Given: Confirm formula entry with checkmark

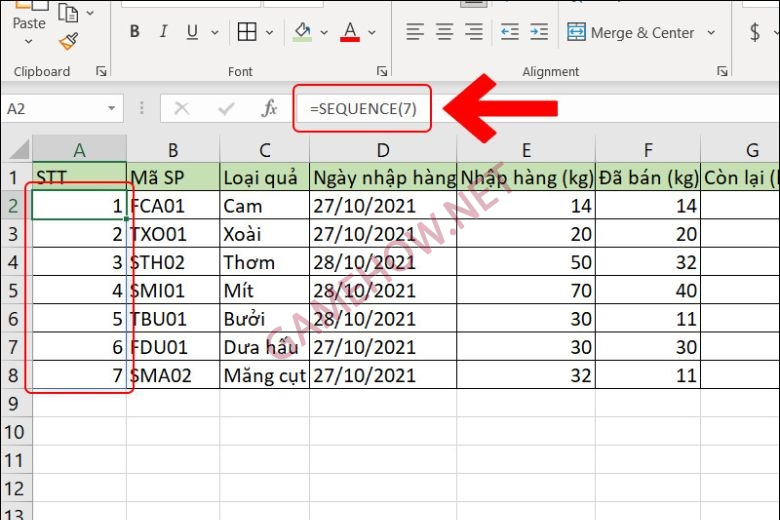Looking at the screenshot, I should pyautogui.click(x=226, y=108).
